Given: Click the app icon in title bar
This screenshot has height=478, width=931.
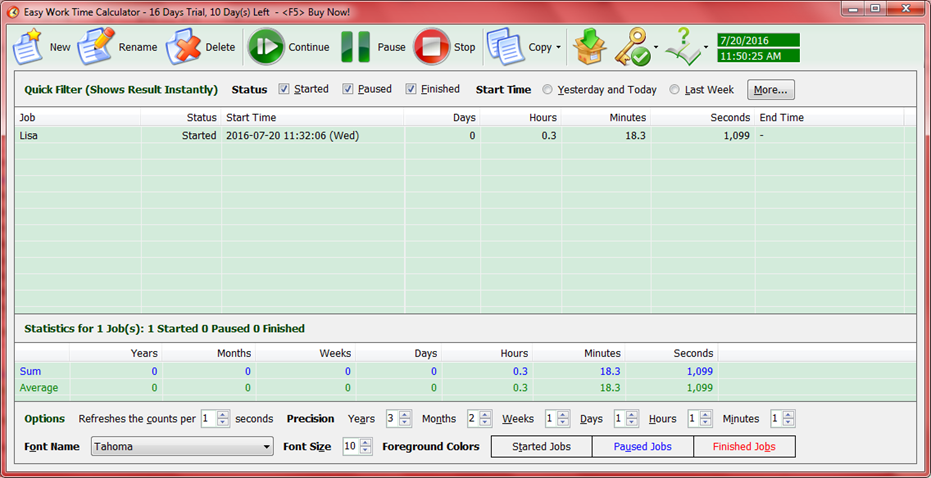Looking at the screenshot, I should click(12, 12).
